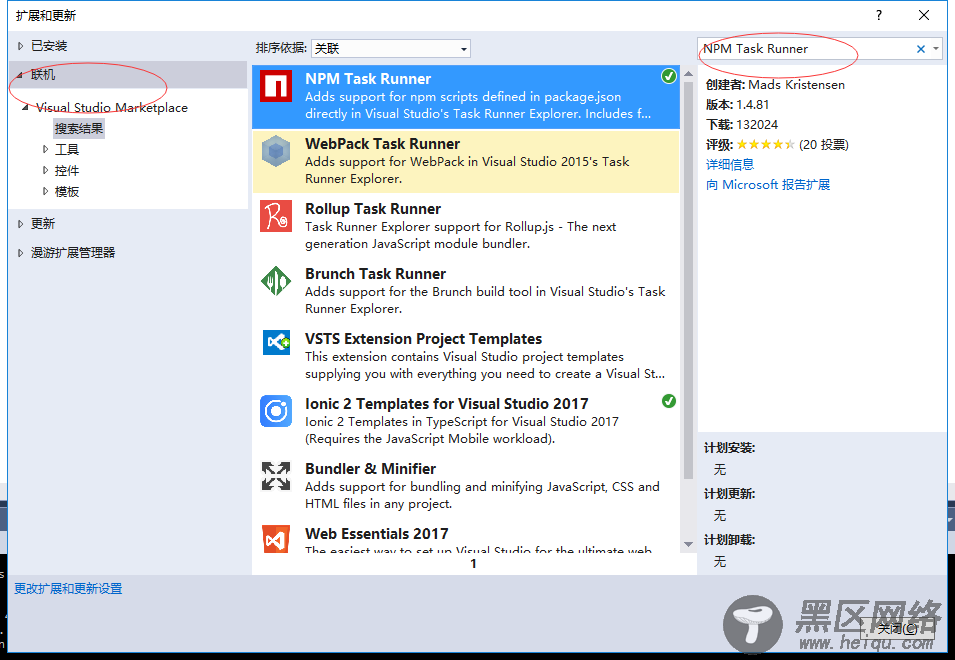The width and height of the screenshot is (955, 660).
Task: Open the search box history dropdown arrow
Action: (936, 49)
